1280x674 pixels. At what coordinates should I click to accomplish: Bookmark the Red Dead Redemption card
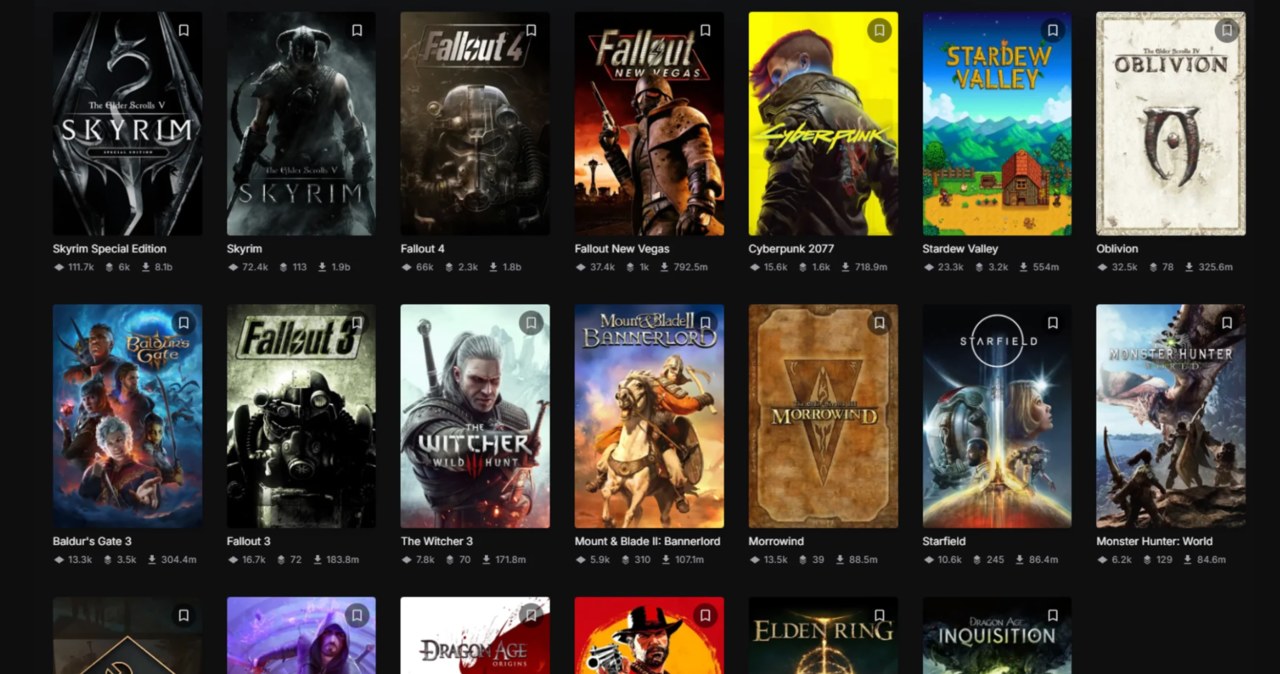(705, 616)
